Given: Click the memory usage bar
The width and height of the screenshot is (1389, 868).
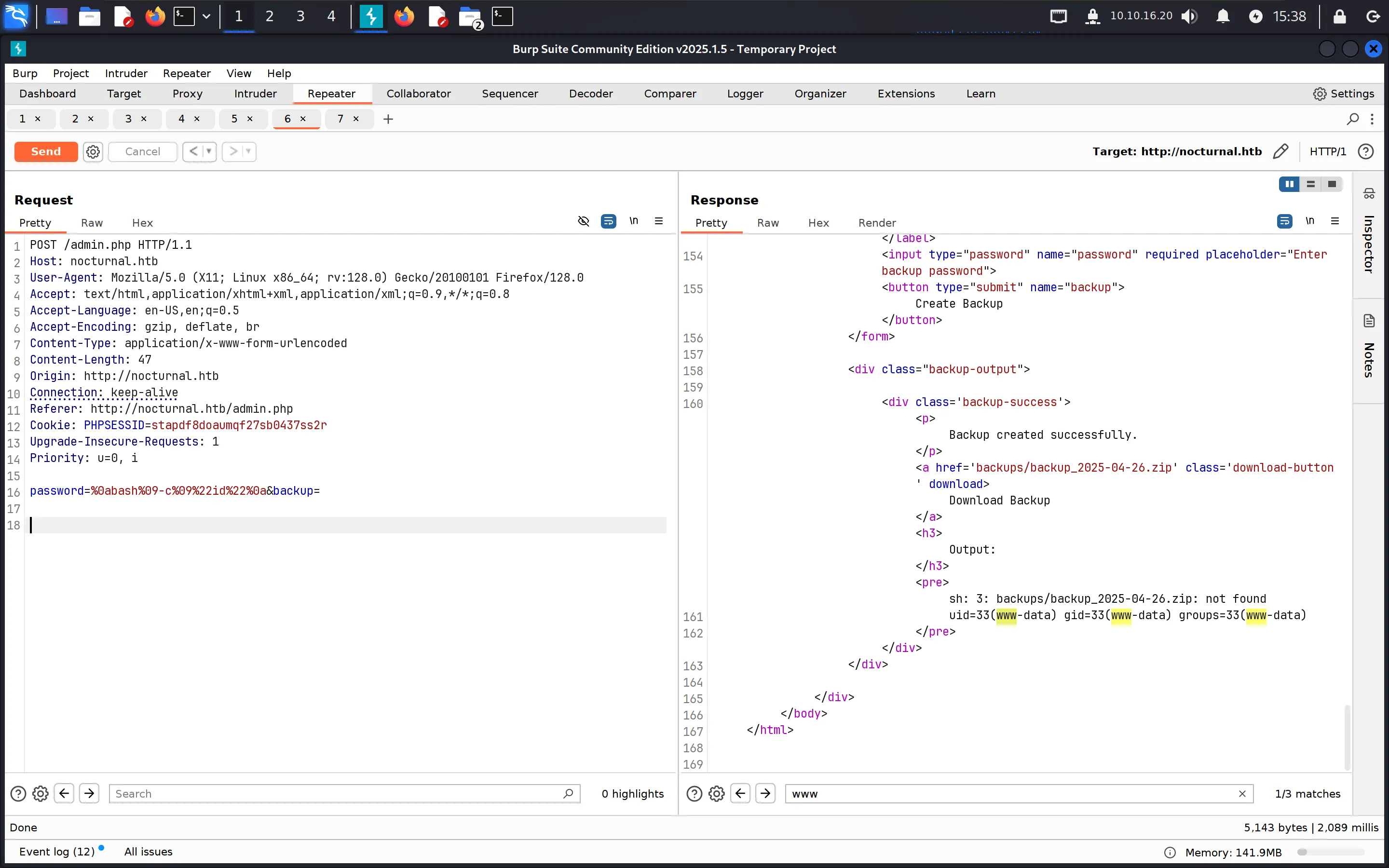Looking at the screenshot, I should coord(1332,852).
